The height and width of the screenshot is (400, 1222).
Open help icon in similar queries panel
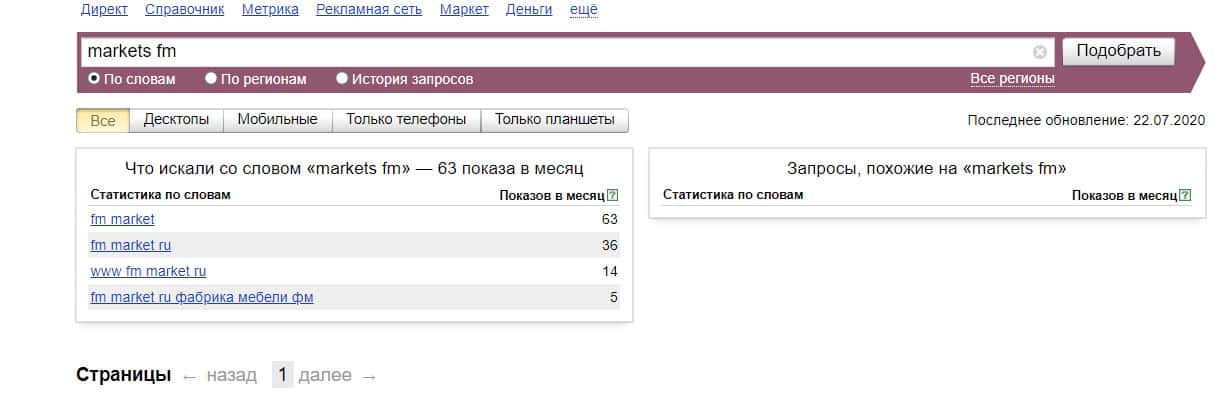pyautogui.click(x=1185, y=195)
